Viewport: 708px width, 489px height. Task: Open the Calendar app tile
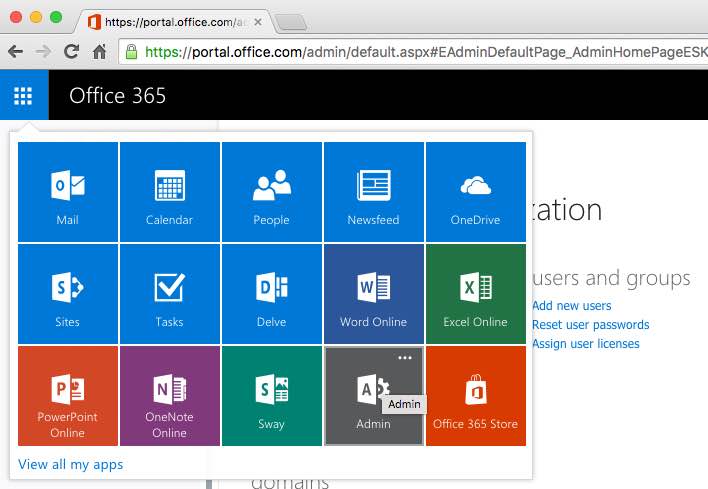[x=170, y=192]
